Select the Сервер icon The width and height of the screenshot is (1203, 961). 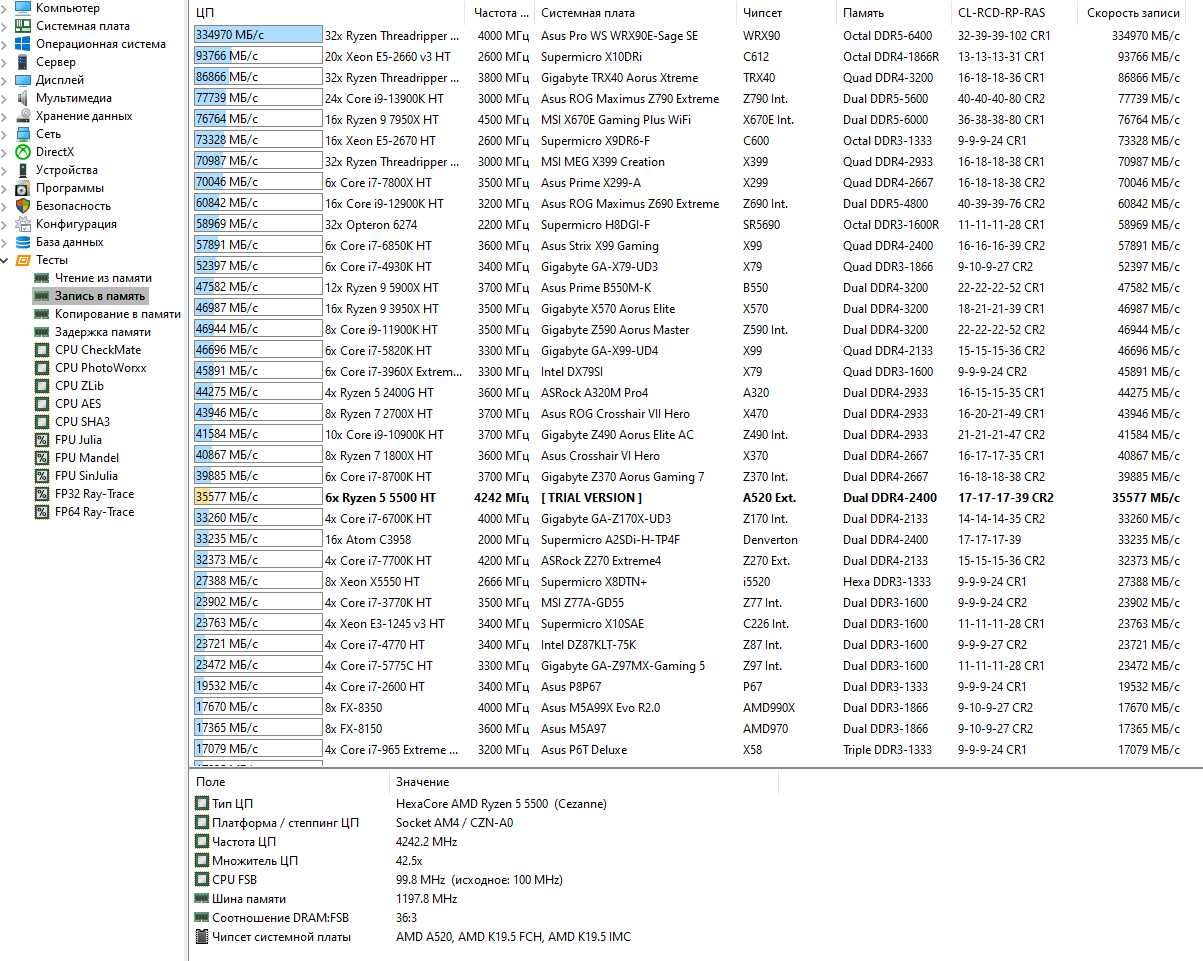pos(22,62)
